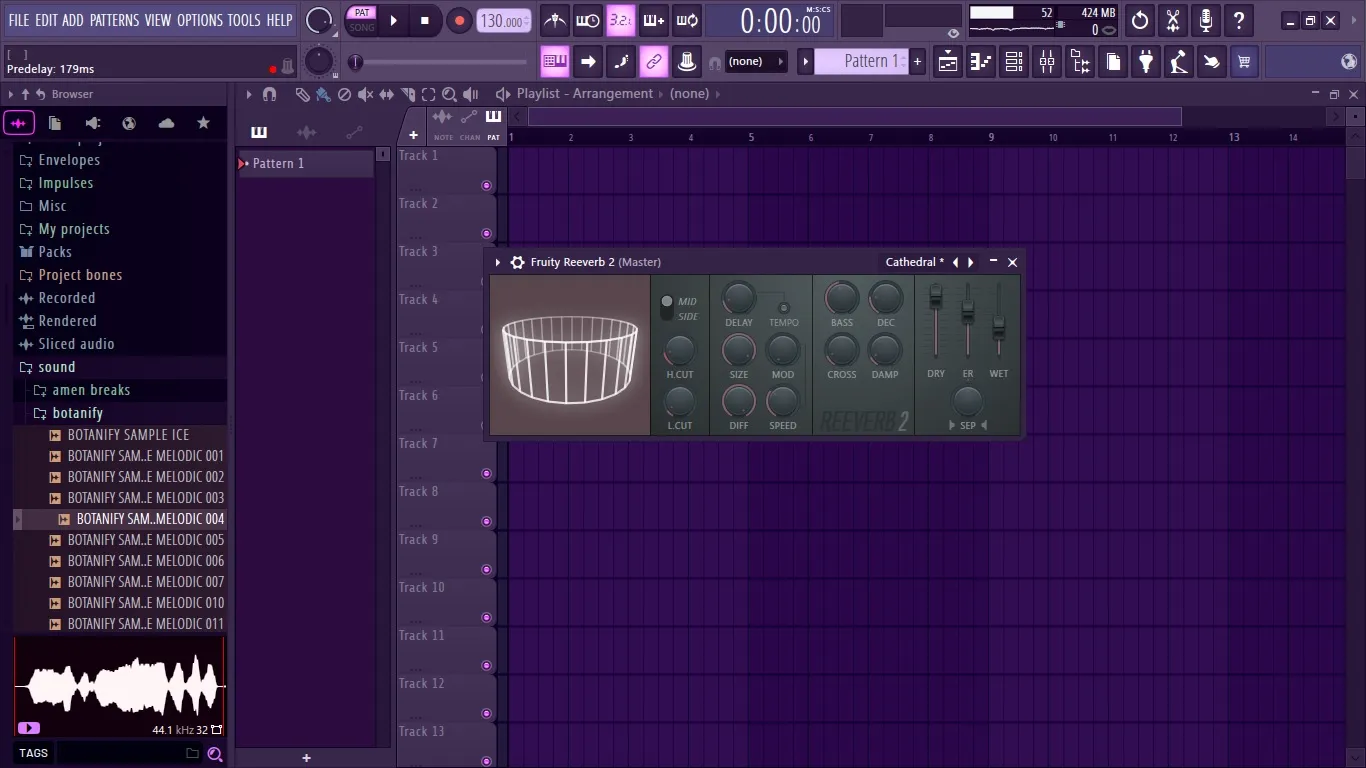Open the help question mark icon
This screenshot has width=1366, height=768.
click(x=1239, y=20)
